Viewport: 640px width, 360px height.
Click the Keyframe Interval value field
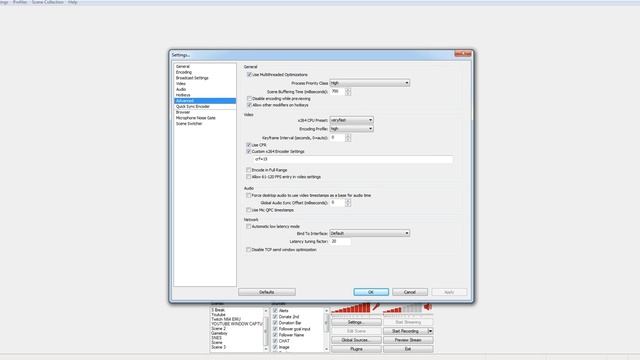click(338, 138)
